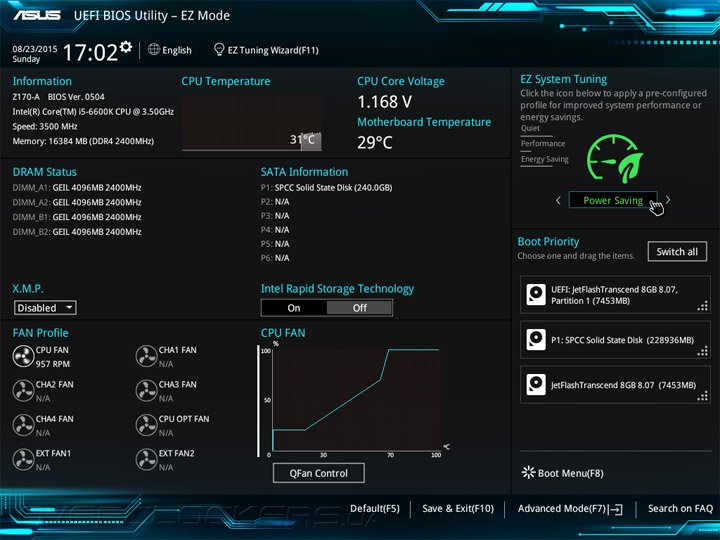The height and width of the screenshot is (540, 720).
Task: Select JetFlashTranscend 8GB 8.07 (7453MB) boot entry
Action: point(615,385)
